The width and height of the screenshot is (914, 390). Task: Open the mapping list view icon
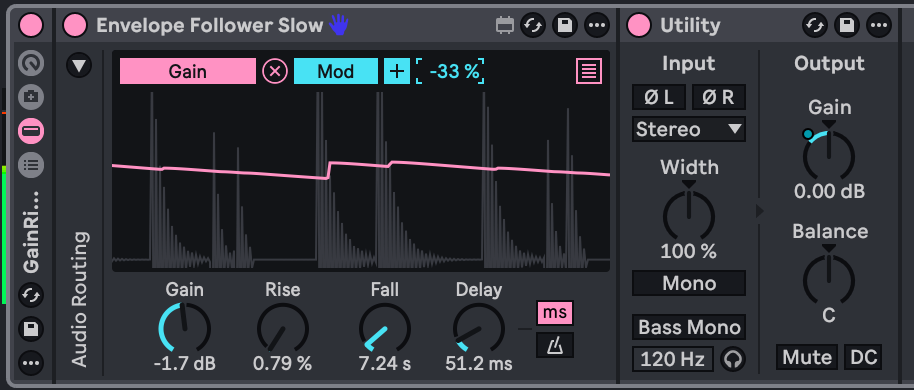point(589,72)
